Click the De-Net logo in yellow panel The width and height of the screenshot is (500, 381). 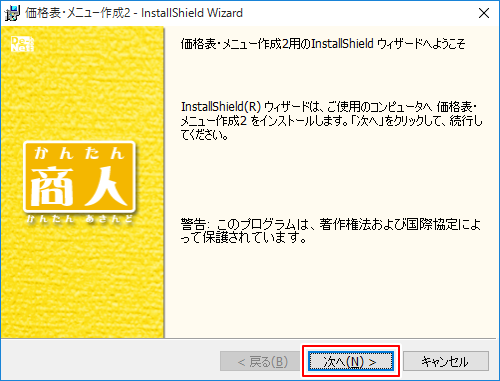[x=22, y=44]
